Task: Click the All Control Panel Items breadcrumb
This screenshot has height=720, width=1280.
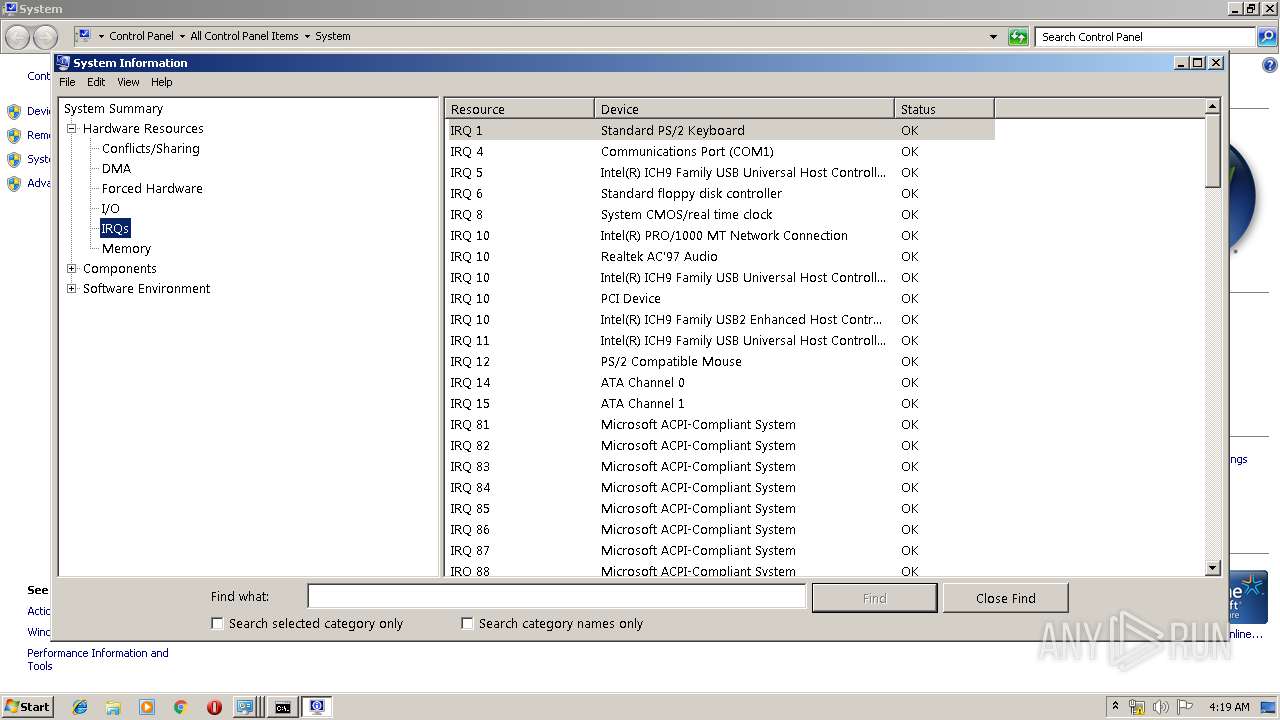Action: point(244,36)
